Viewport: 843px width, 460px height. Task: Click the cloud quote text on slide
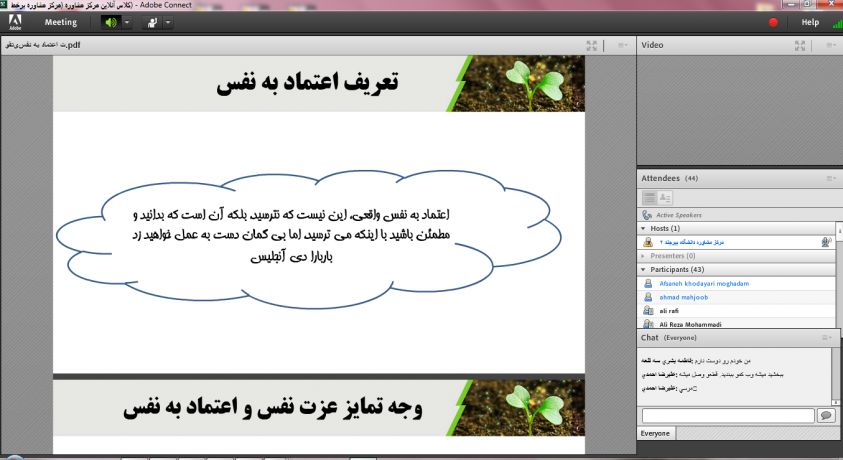tap(291, 235)
